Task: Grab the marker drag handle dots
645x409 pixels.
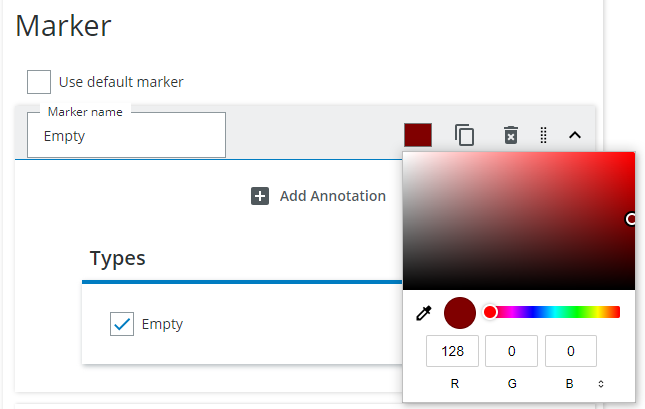Action: (543, 135)
